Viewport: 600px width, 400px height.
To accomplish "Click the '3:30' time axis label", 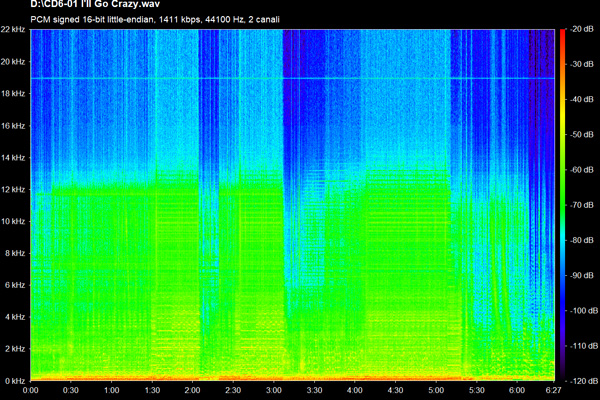I will (x=314, y=390).
